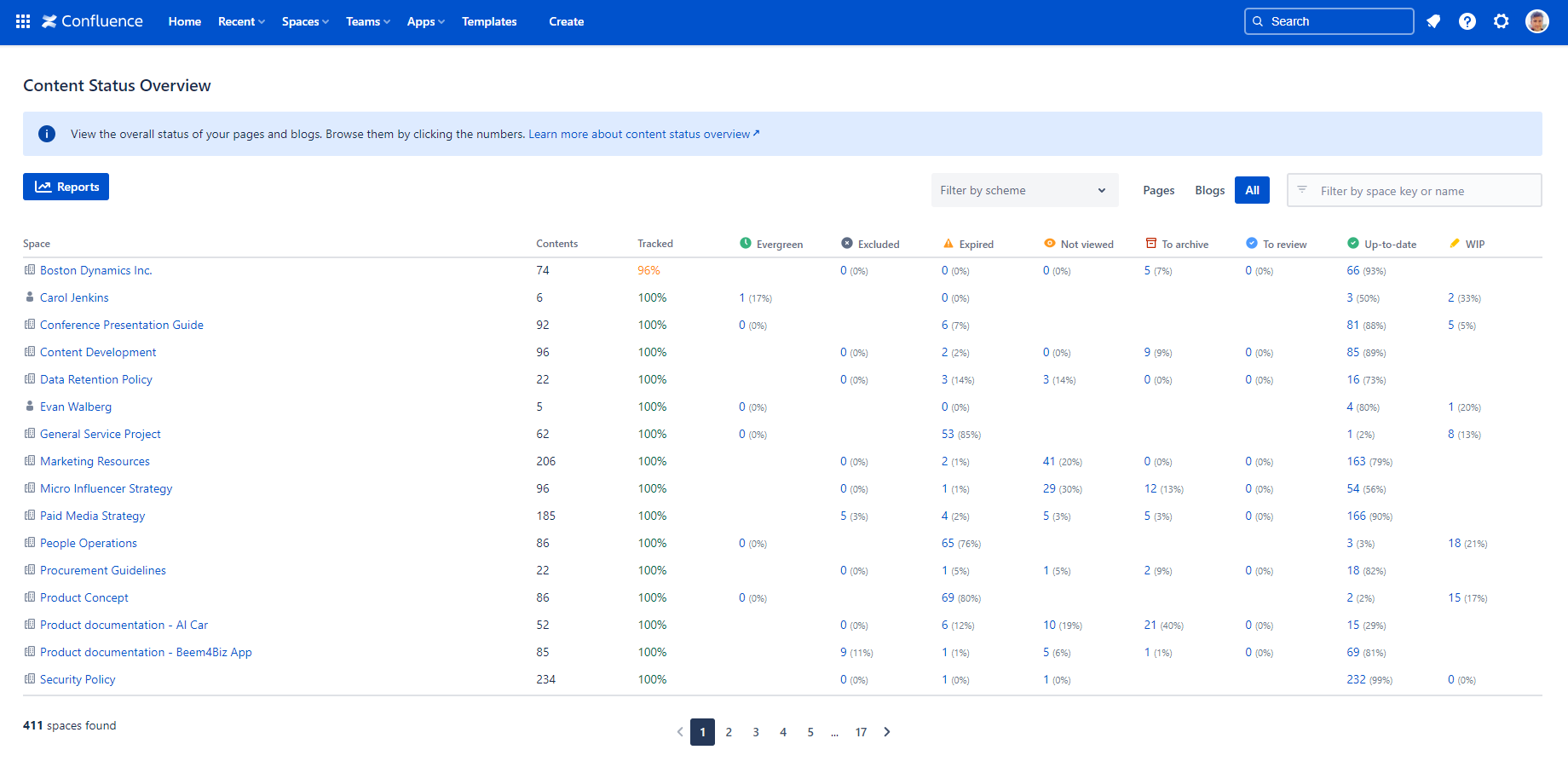Image resolution: width=1568 pixels, height=767 pixels.
Task: Click the Confluence logo
Action: pos(92,21)
